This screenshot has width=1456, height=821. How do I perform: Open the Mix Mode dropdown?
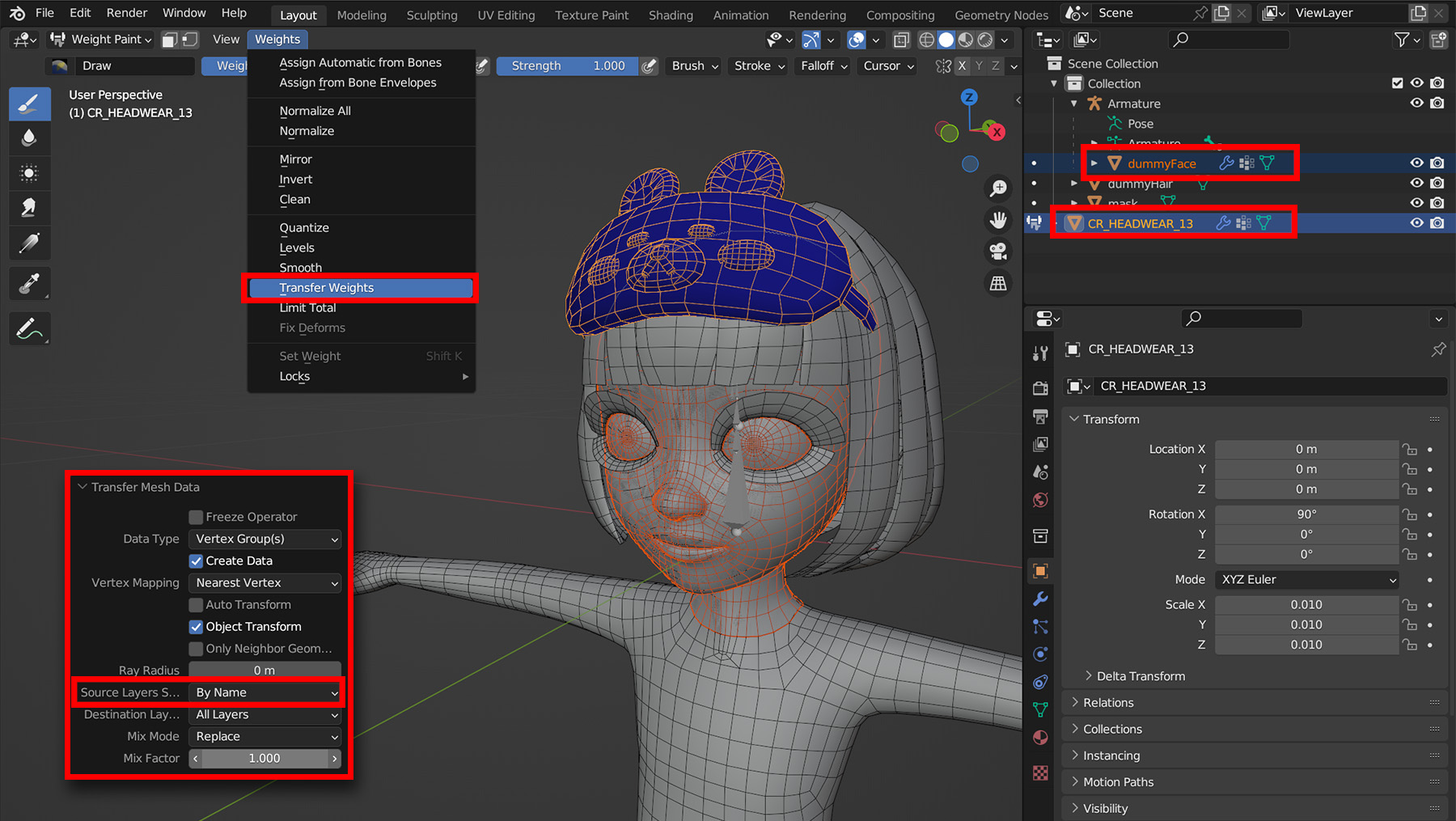tap(265, 737)
